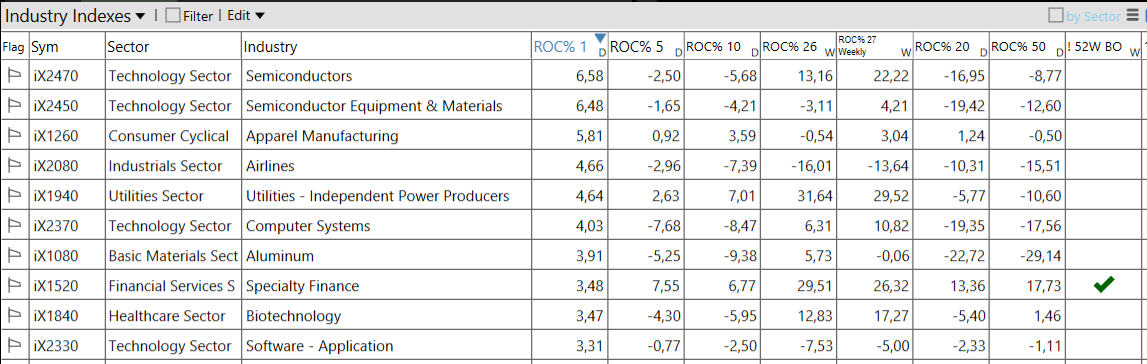Expand the Edit dropdown menu
Screen dimensions: 1147x364
246,15
